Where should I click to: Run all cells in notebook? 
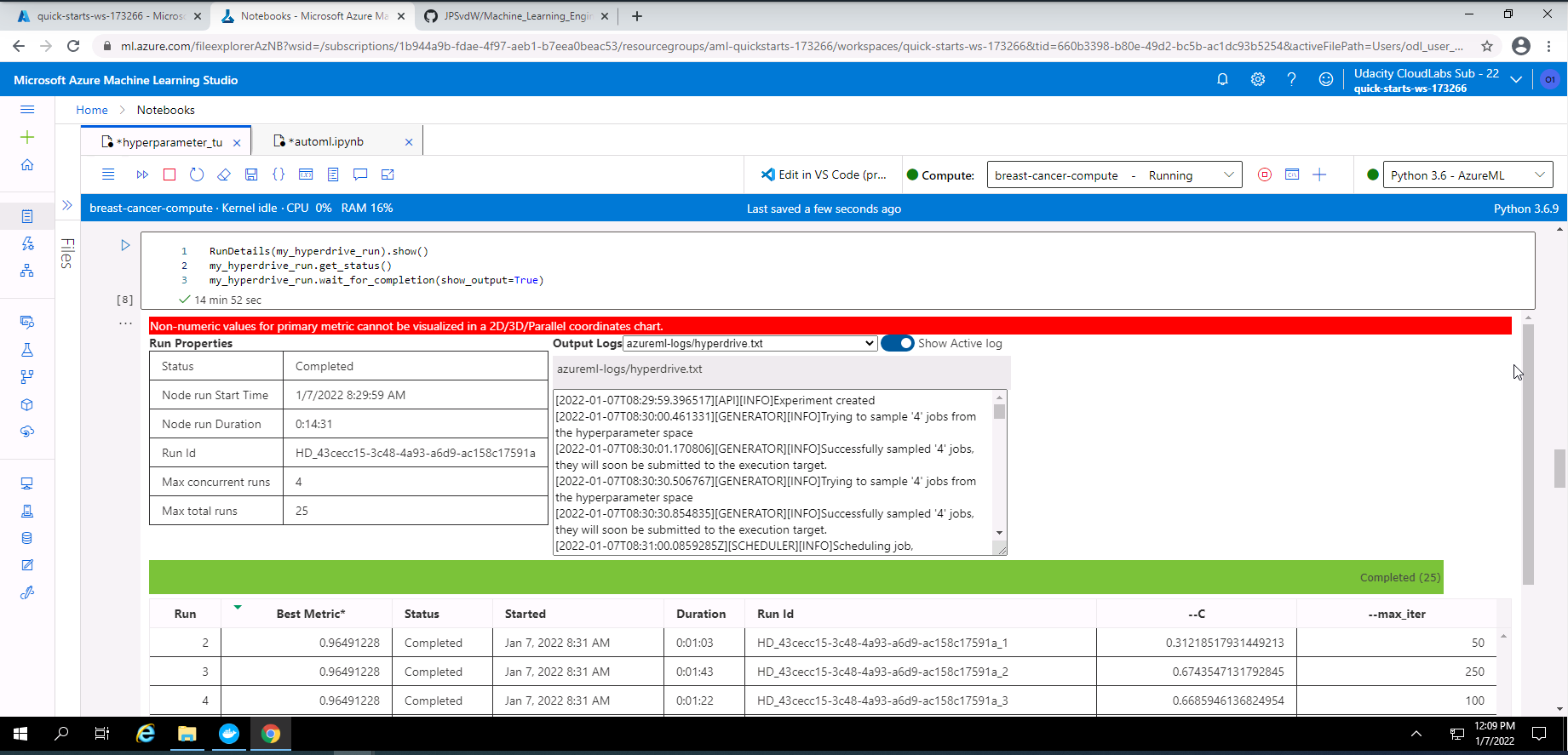142,174
